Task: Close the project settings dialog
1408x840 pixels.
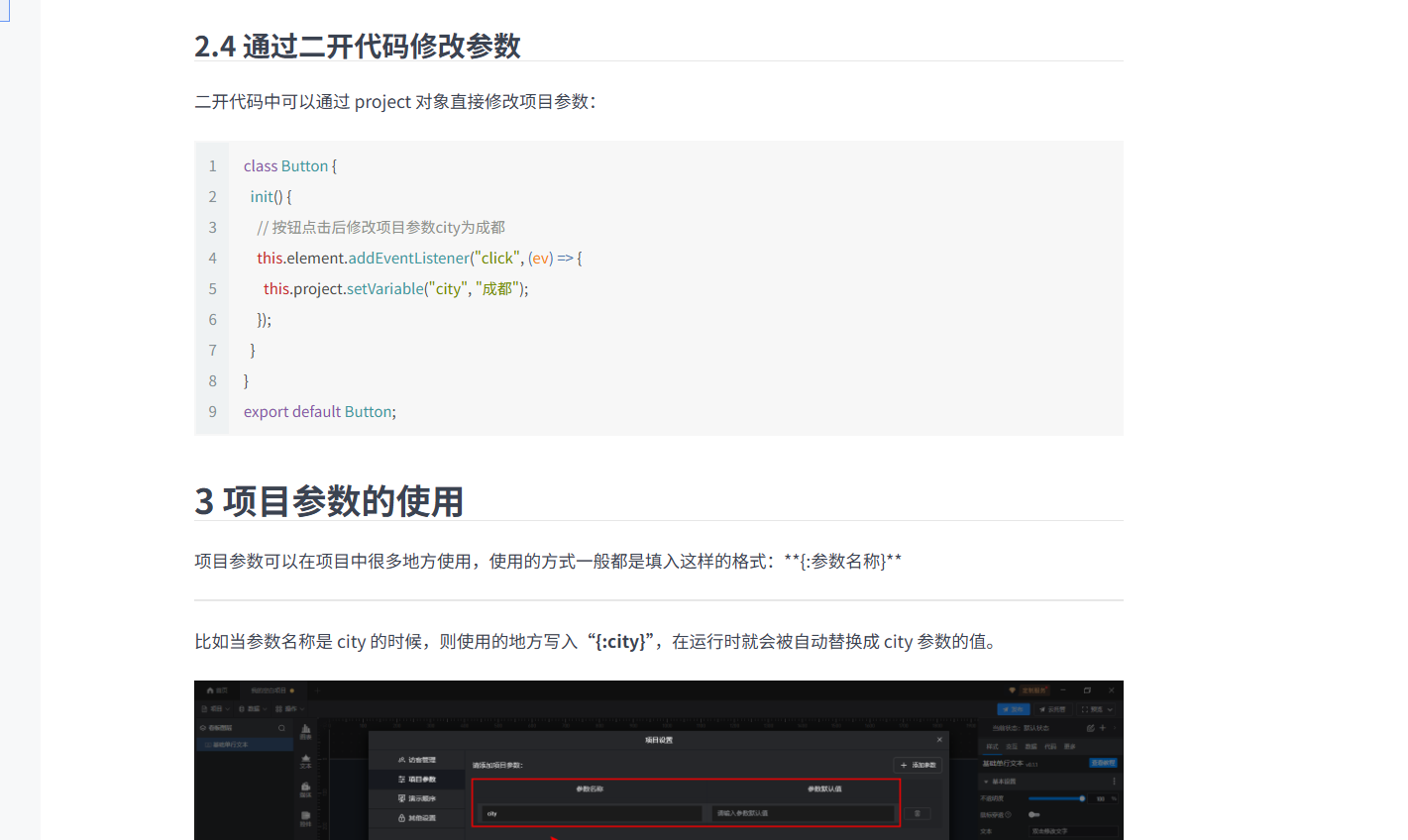Action: point(939,740)
